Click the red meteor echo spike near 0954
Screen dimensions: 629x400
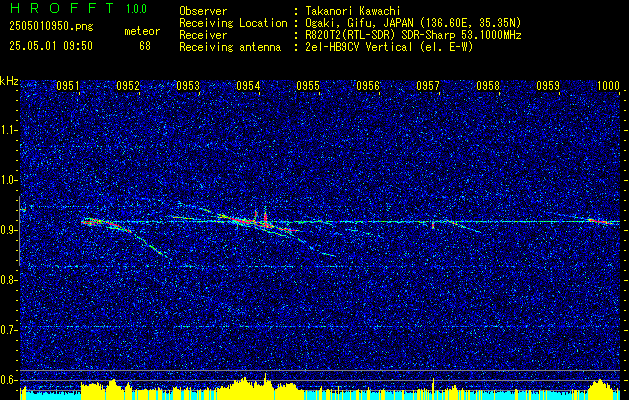[265, 219]
